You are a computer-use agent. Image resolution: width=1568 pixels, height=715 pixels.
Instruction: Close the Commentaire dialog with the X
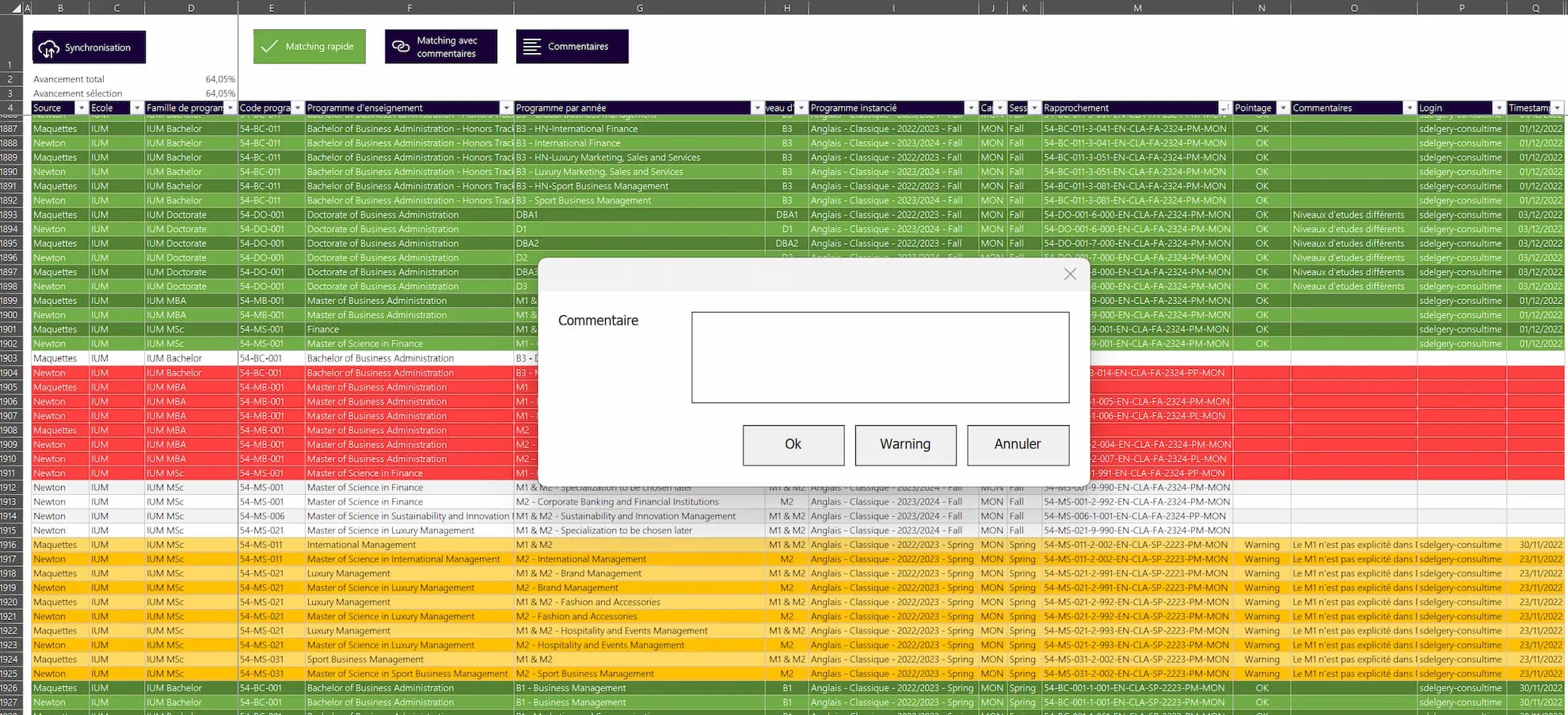pos(1070,274)
